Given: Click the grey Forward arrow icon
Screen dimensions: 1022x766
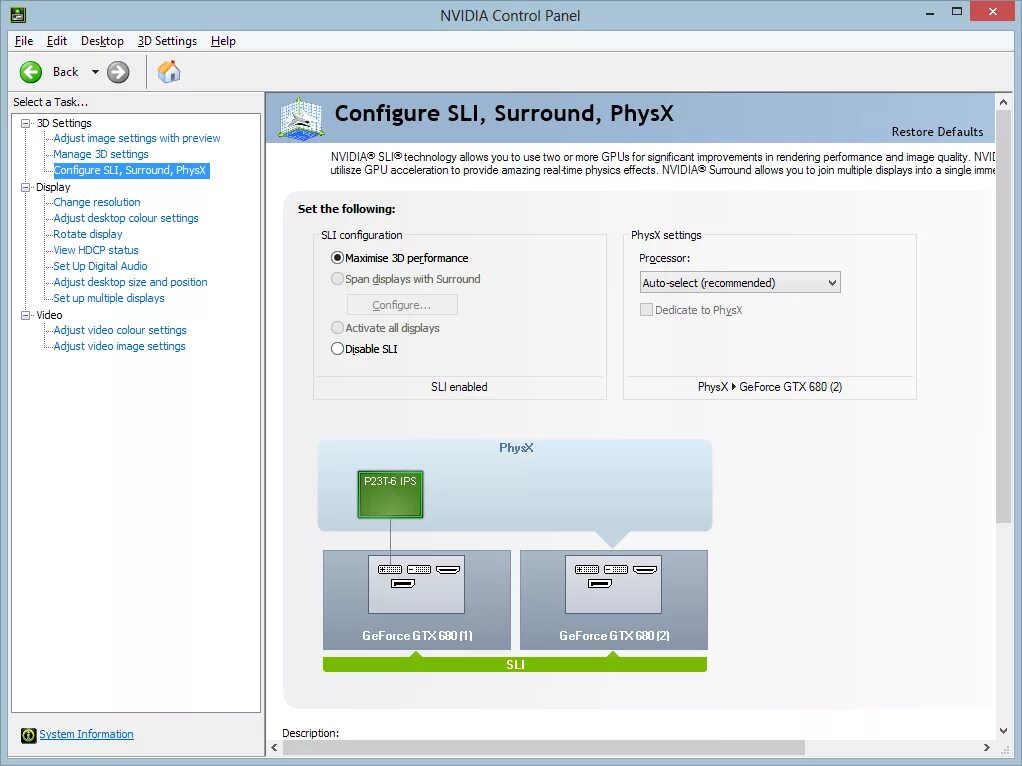Looking at the screenshot, I should [118, 72].
